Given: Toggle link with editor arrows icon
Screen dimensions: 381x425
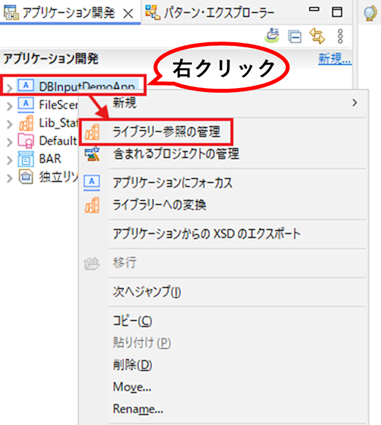Looking at the screenshot, I should click(x=317, y=36).
